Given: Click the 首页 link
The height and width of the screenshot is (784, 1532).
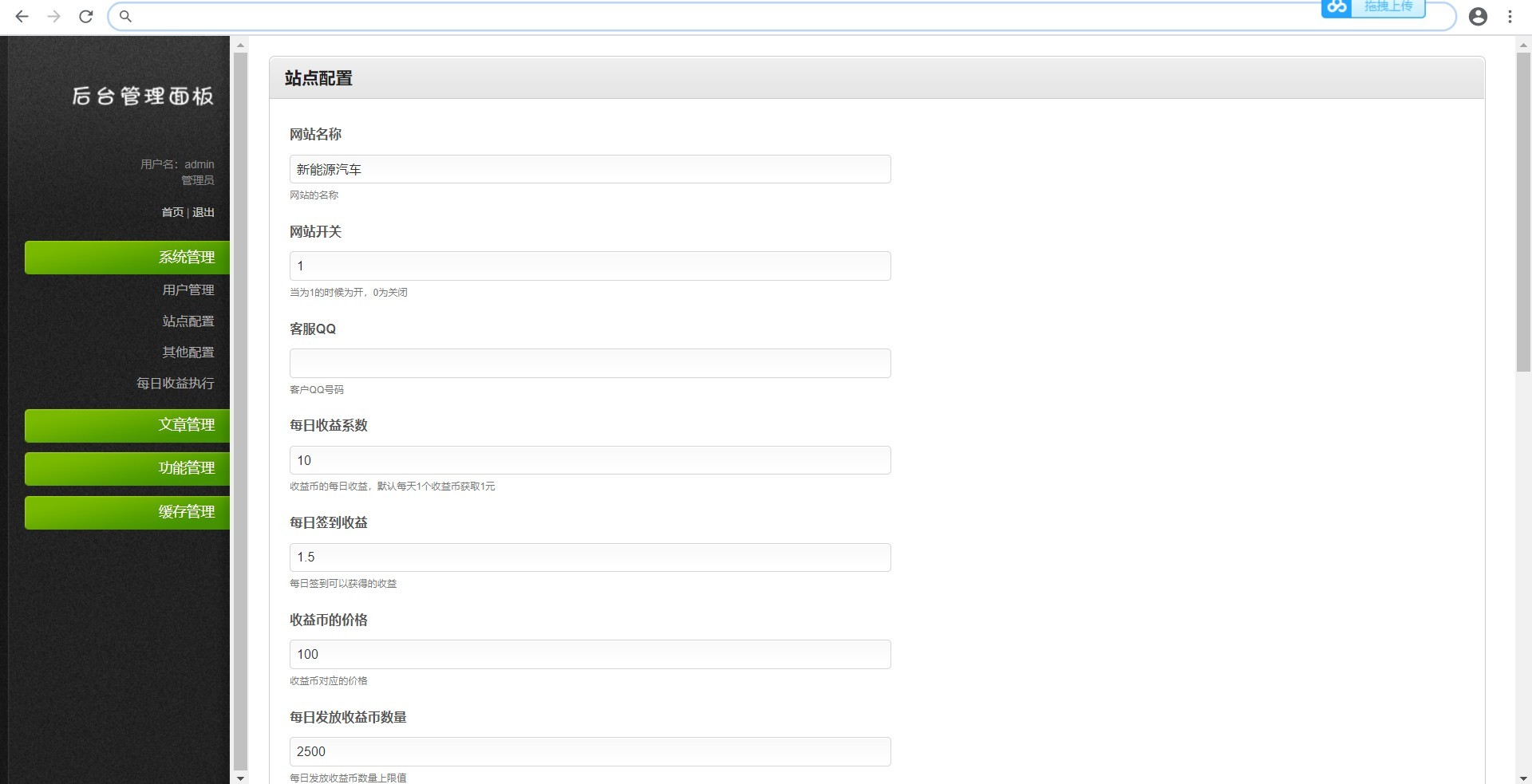Looking at the screenshot, I should (x=172, y=212).
